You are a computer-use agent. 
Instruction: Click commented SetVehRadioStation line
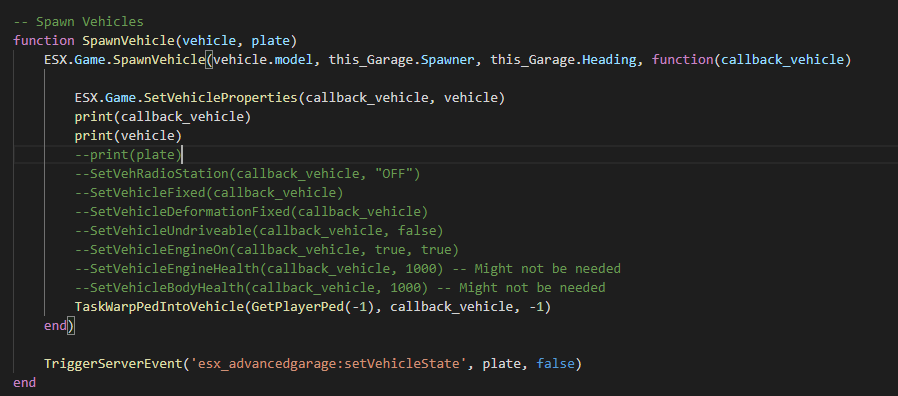[247, 174]
